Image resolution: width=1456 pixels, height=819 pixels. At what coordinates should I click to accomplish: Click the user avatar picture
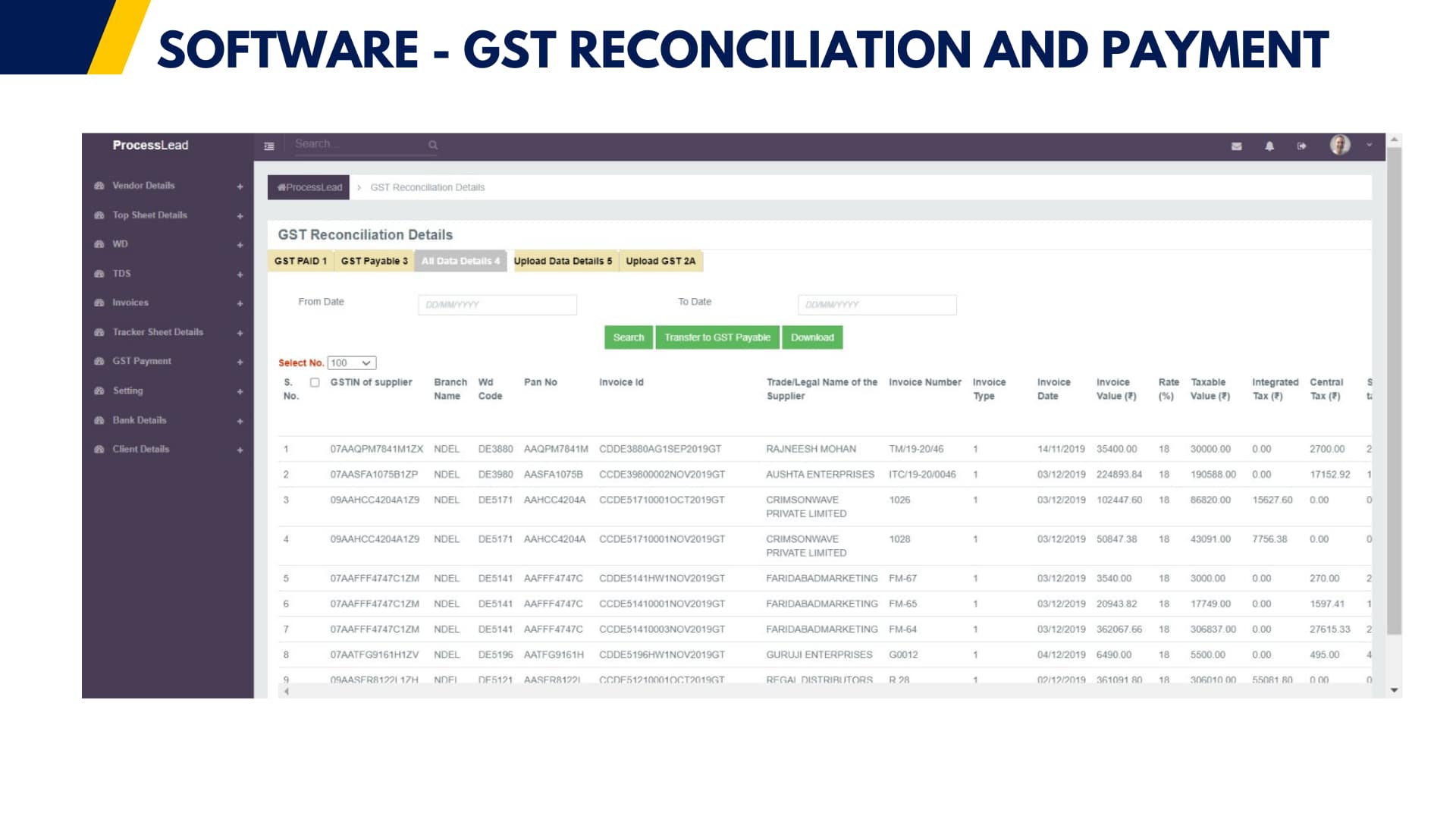pos(1339,145)
